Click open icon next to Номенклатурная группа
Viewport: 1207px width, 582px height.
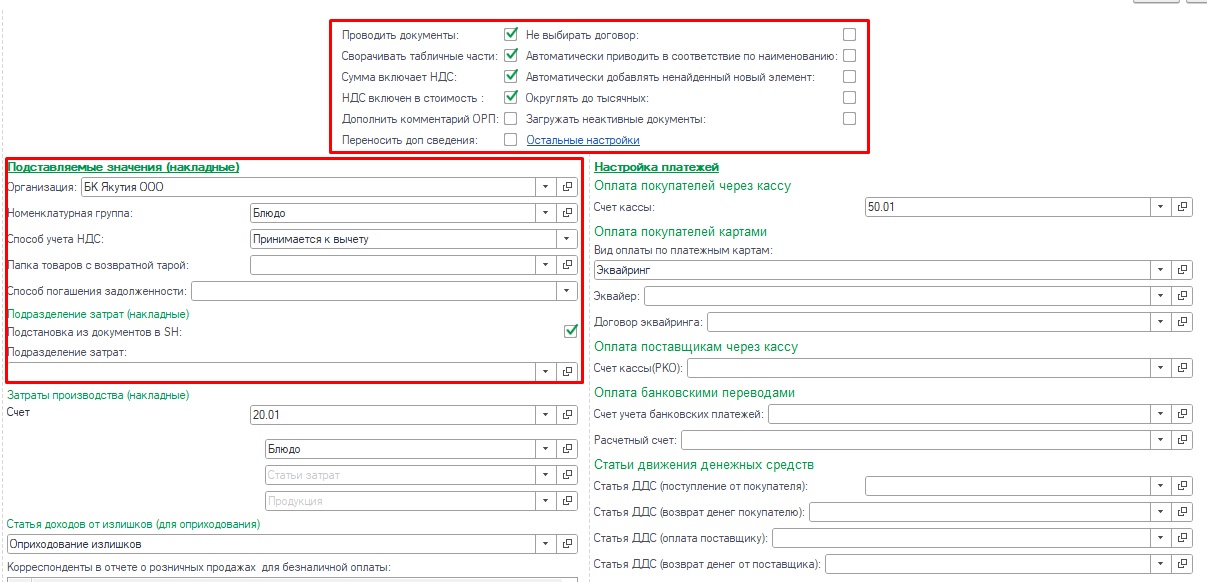click(x=567, y=212)
